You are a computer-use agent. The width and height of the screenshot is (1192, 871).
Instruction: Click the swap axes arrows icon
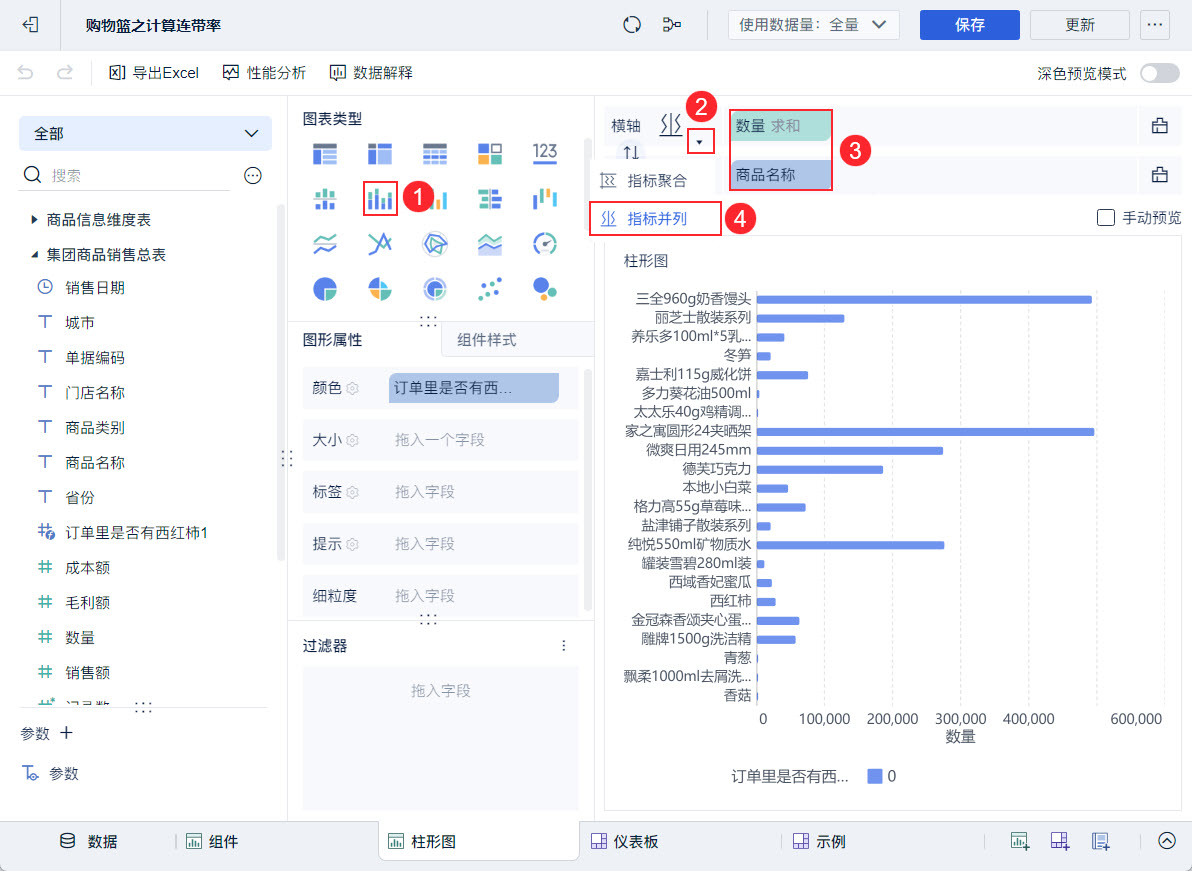point(631,153)
